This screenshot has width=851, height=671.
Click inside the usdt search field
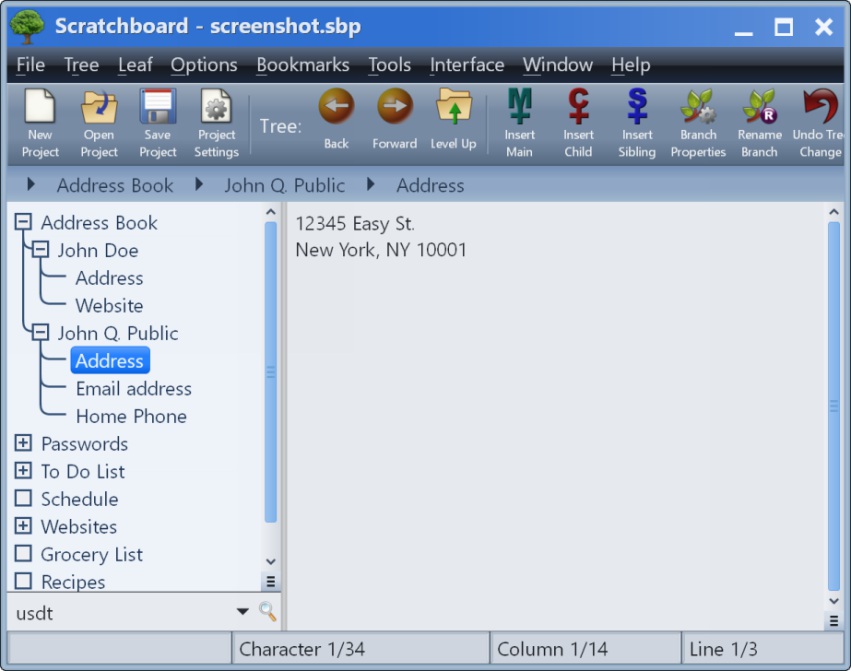click(x=100, y=613)
